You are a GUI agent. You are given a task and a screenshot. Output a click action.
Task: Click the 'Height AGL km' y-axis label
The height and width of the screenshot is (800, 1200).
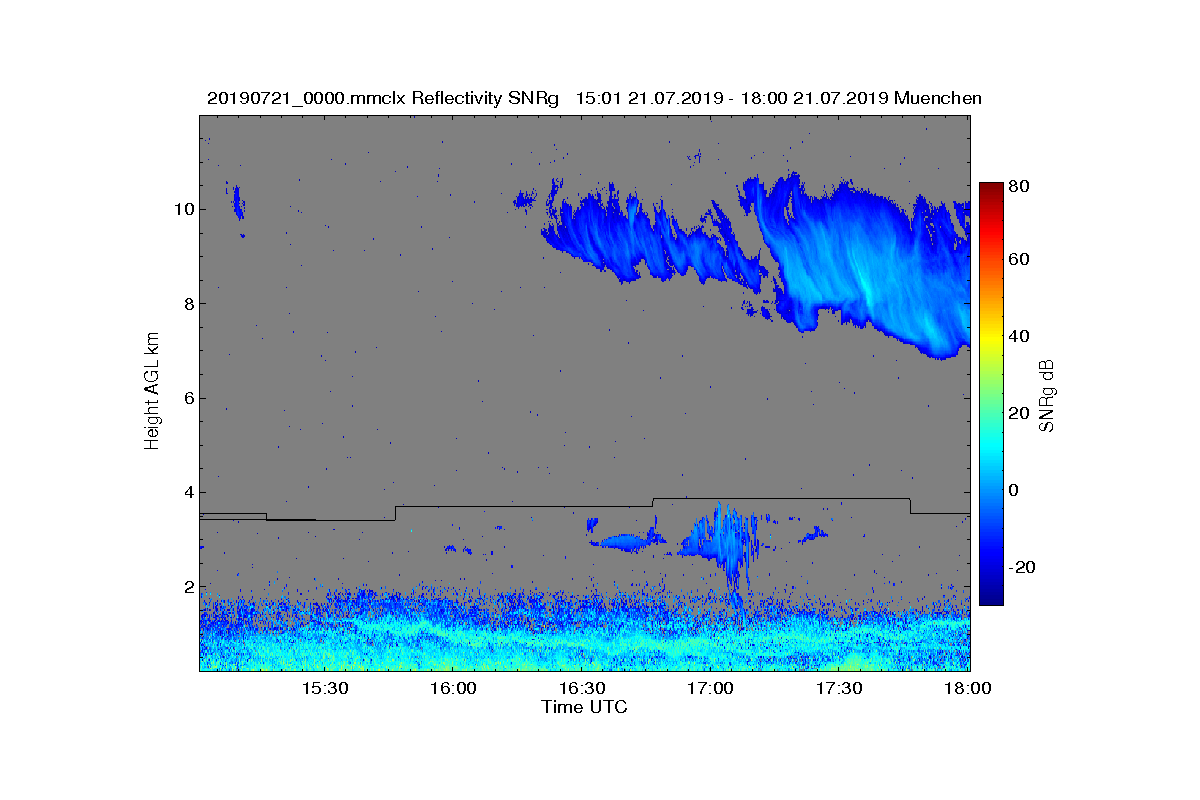[x=152, y=393]
